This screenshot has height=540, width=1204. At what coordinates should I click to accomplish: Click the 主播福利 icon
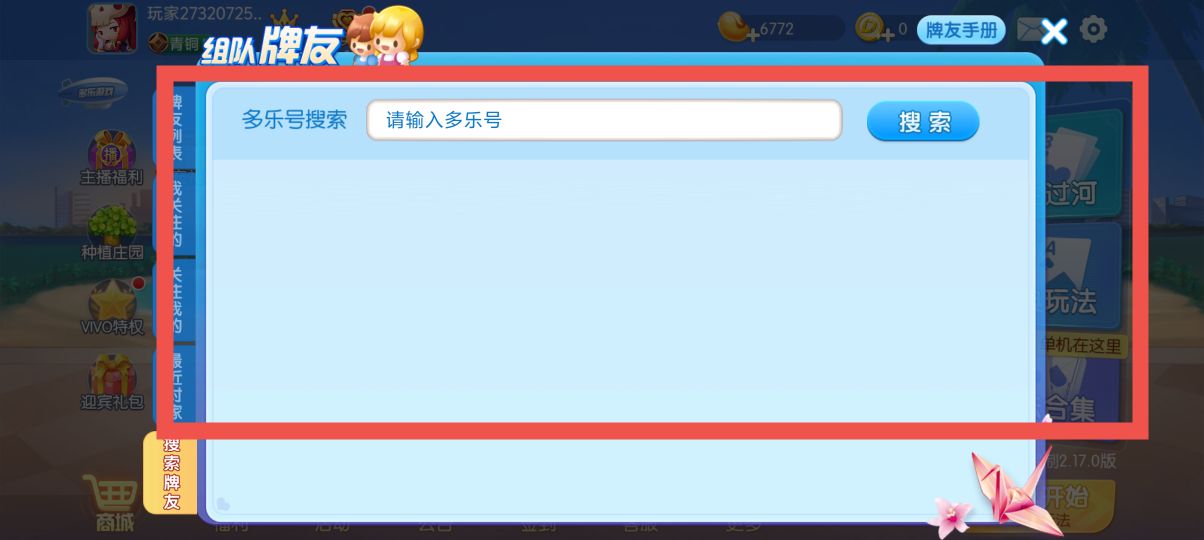(111, 158)
